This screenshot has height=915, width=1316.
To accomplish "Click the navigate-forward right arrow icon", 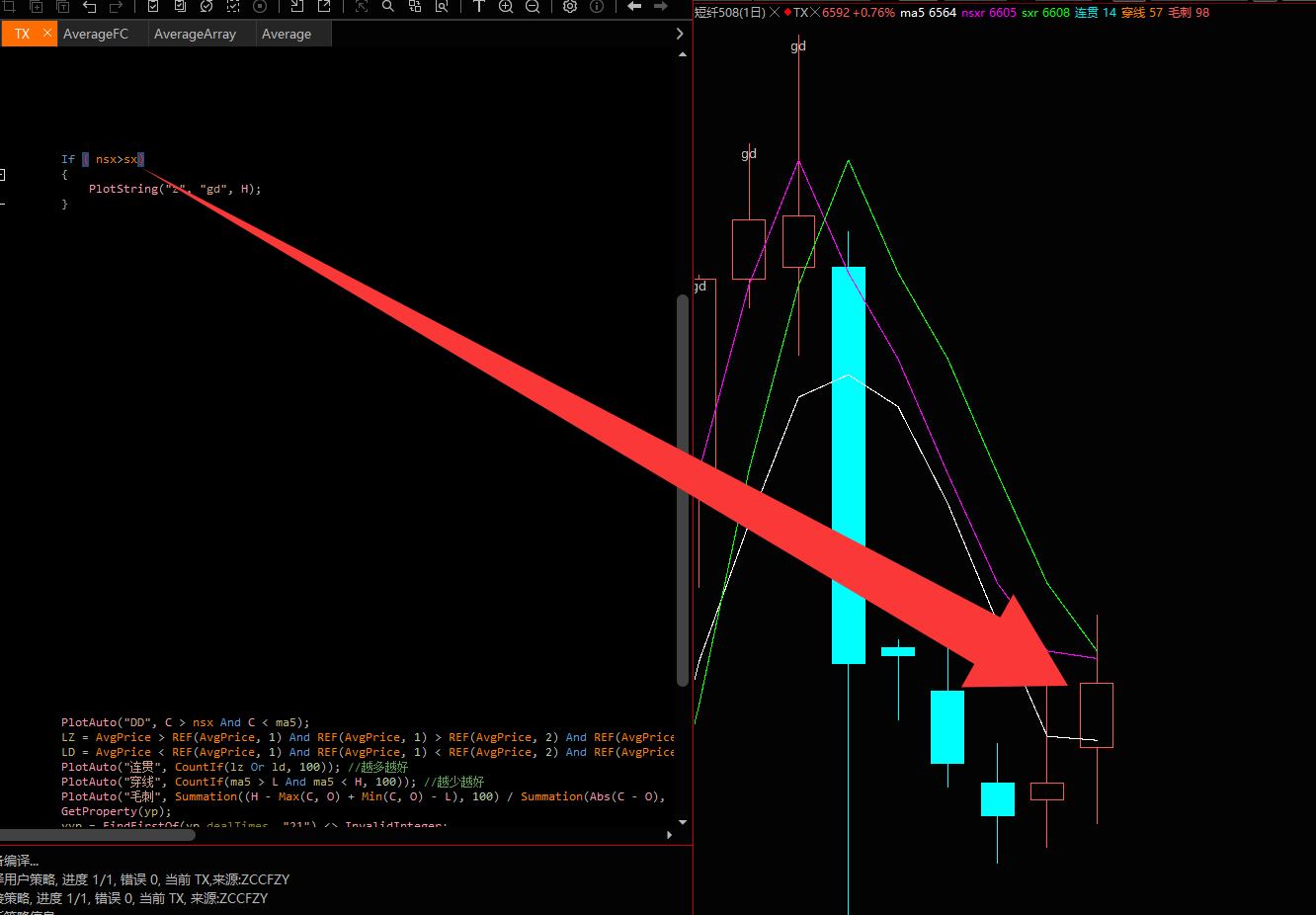I will tap(661, 6).
